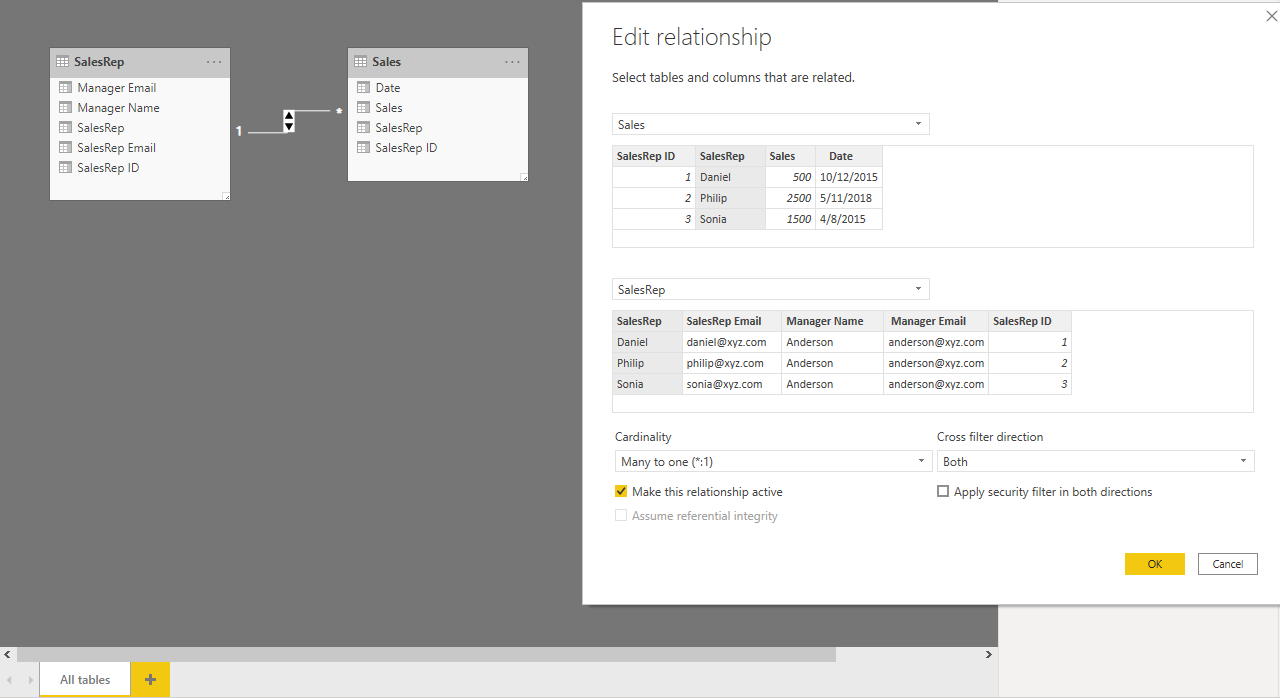Image resolution: width=1280 pixels, height=698 pixels.
Task: Click the Sales table header icon
Action: pyautogui.click(x=361, y=62)
